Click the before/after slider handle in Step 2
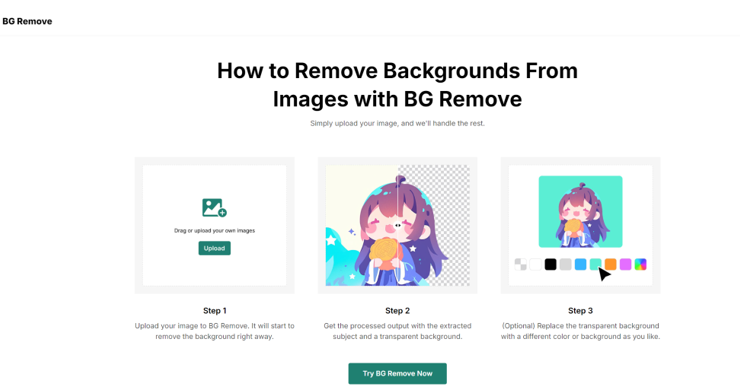 398,226
